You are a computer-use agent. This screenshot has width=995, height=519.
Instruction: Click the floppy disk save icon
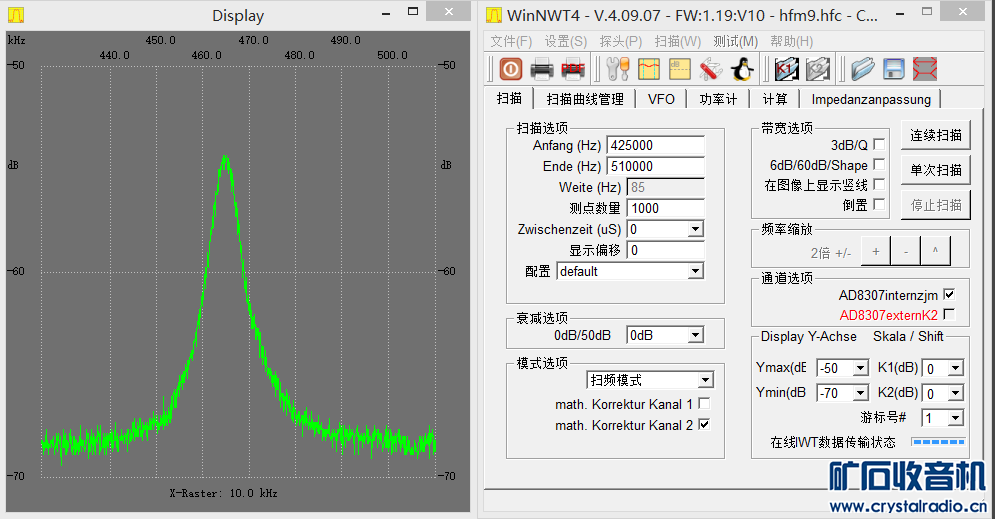click(x=893, y=69)
